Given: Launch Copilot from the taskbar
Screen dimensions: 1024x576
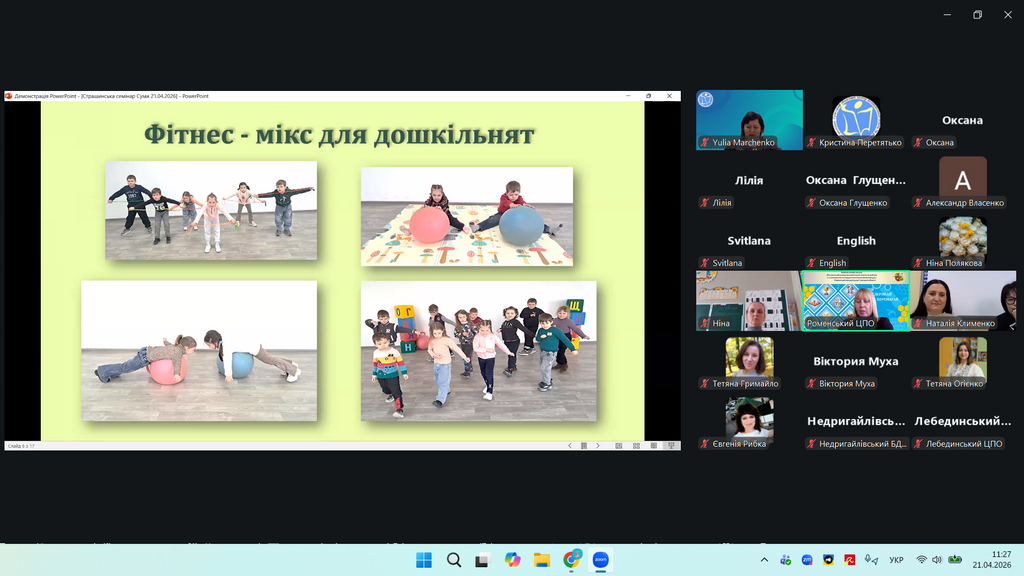Looking at the screenshot, I should point(512,560).
